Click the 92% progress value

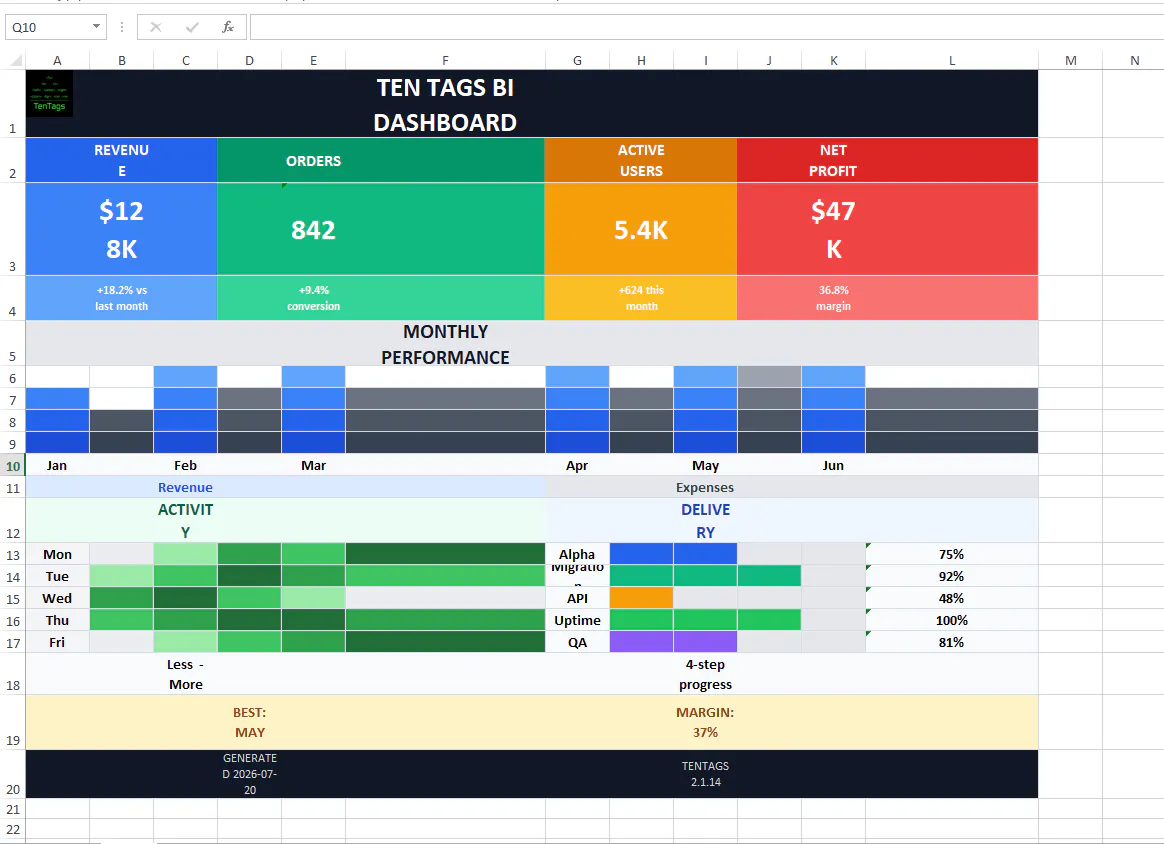(x=952, y=576)
